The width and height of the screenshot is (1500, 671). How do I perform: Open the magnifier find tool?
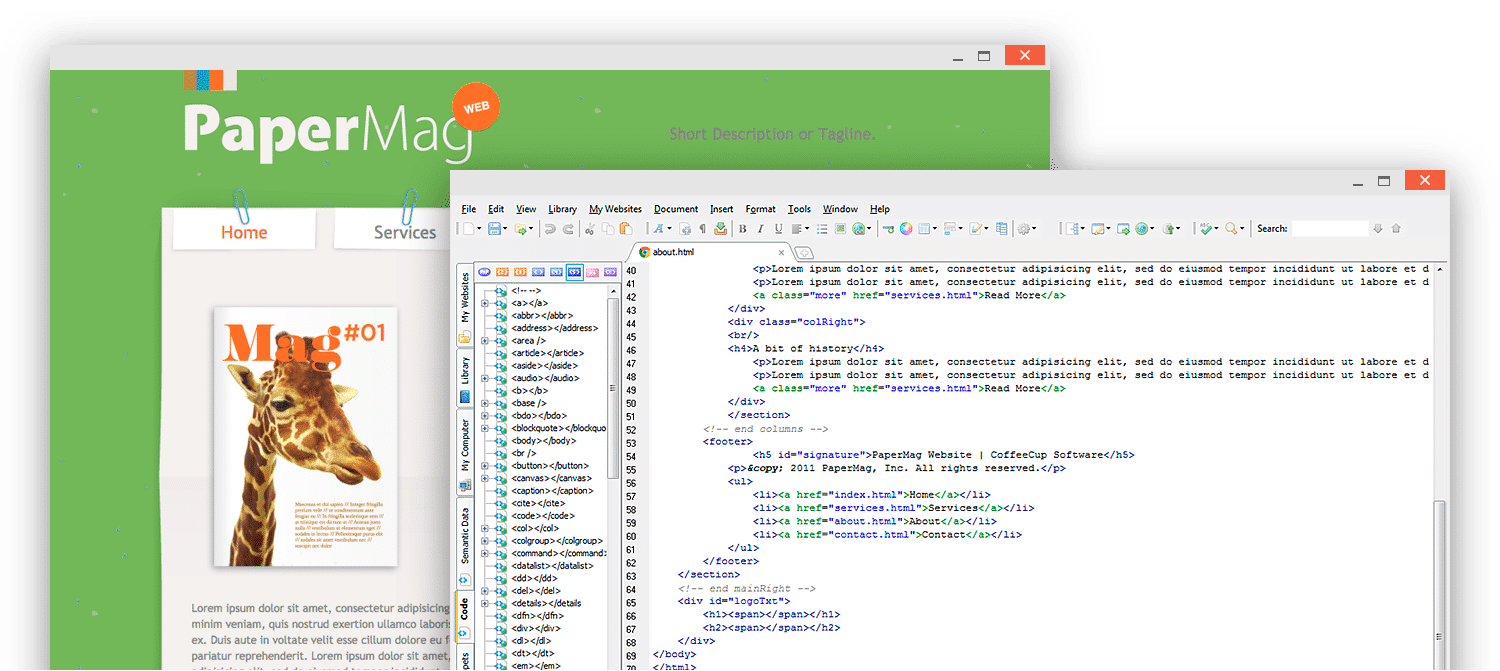tap(1232, 229)
